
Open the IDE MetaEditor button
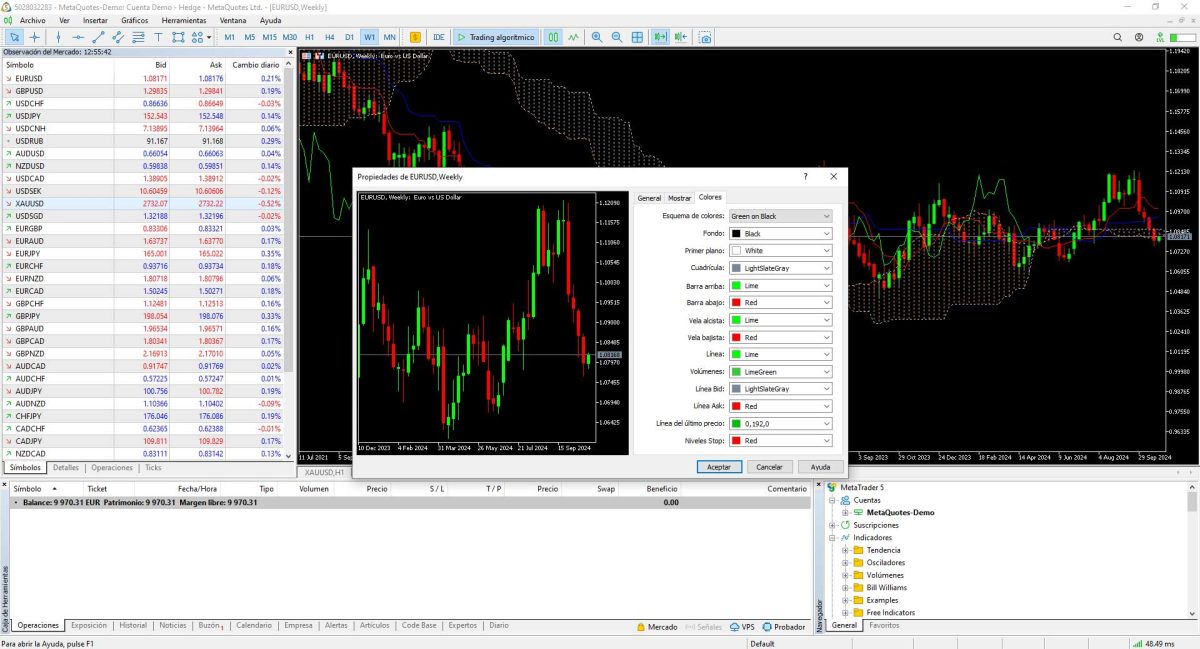[438, 37]
